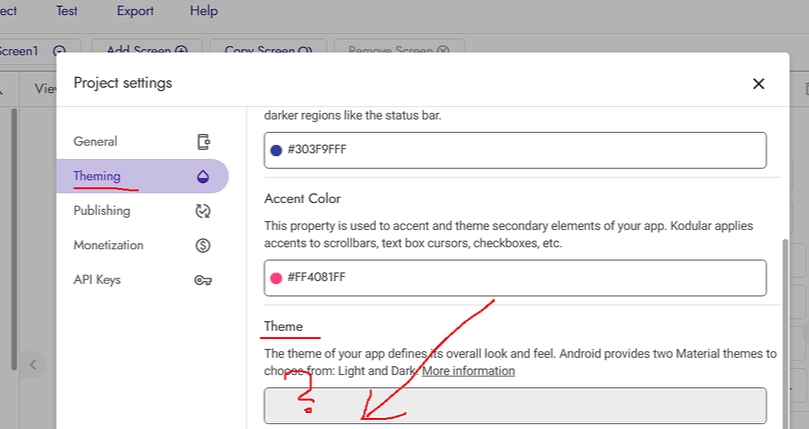Viewport: 809px width, 429px height.
Task: Click the left arrow circle behind the dialog
Action: (x=32, y=364)
